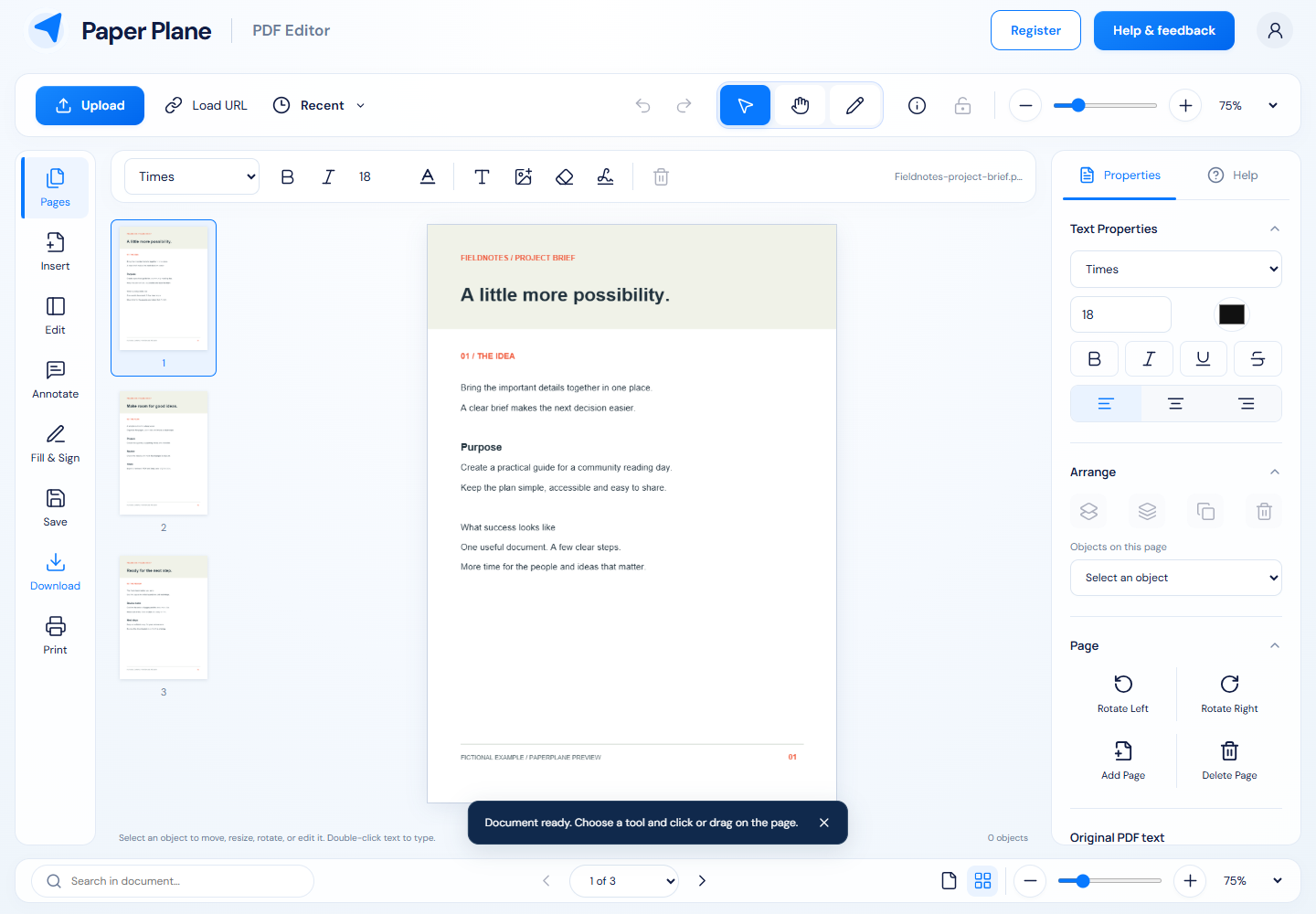
Task: Toggle underline text formatting
Action: [x=1203, y=359]
